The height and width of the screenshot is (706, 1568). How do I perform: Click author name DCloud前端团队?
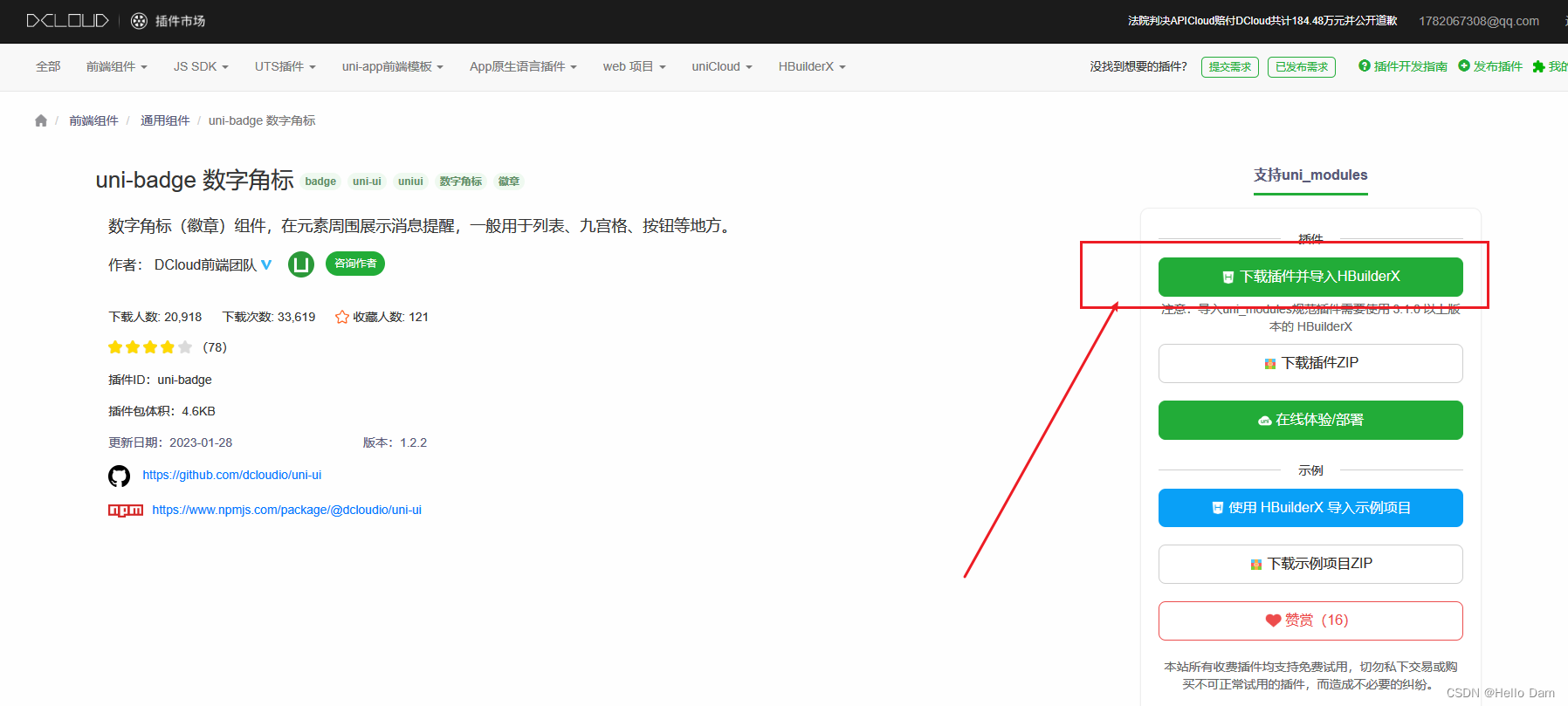coord(205,264)
